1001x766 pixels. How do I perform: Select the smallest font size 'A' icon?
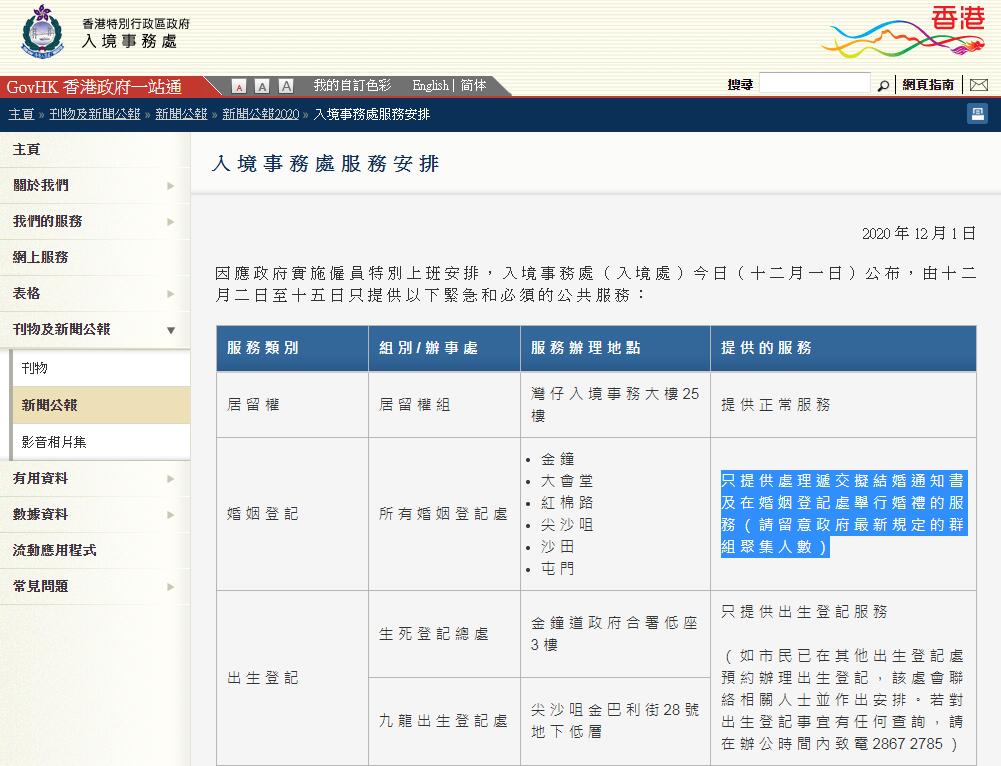239,86
